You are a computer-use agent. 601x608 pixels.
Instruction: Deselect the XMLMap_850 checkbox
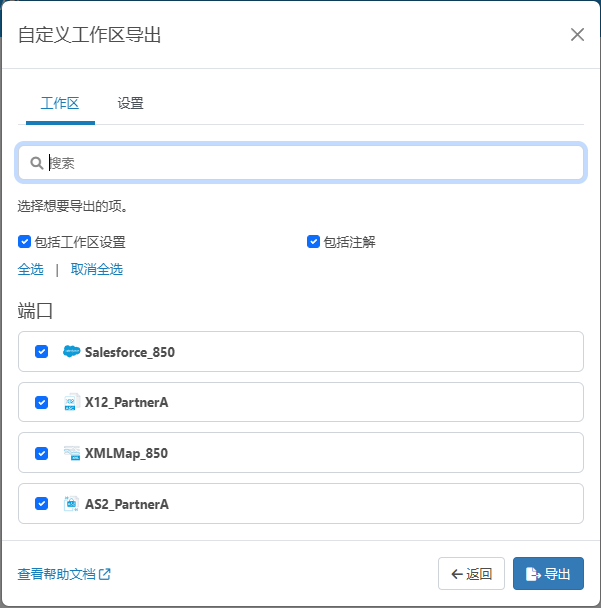coord(41,453)
